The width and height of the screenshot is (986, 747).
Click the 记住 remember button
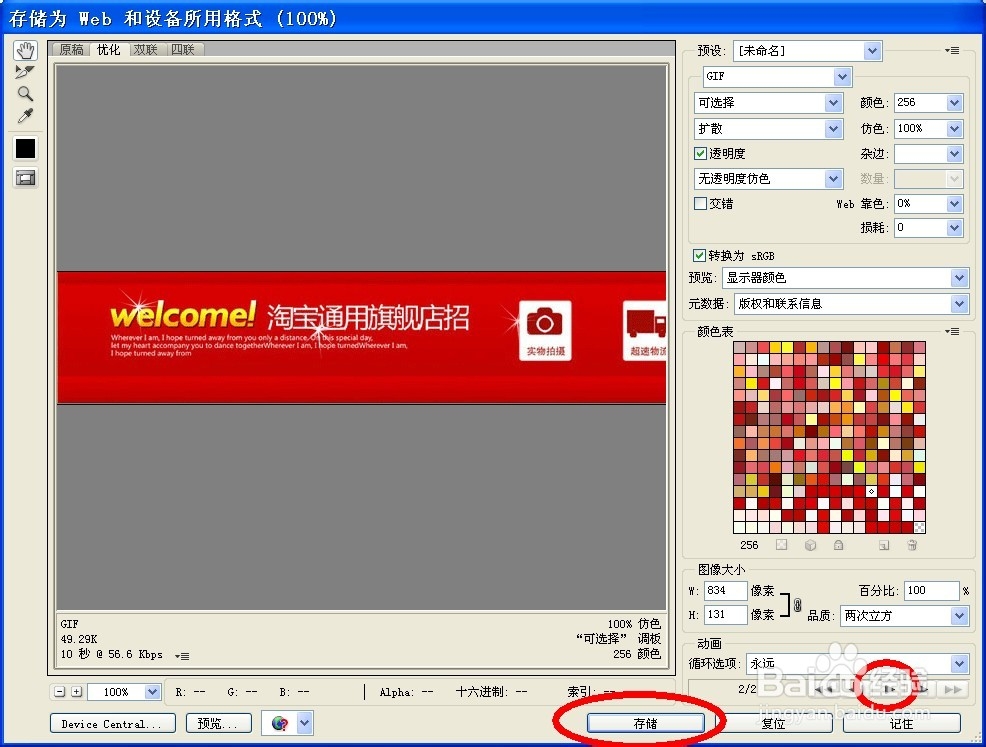pyautogui.click(x=902, y=724)
